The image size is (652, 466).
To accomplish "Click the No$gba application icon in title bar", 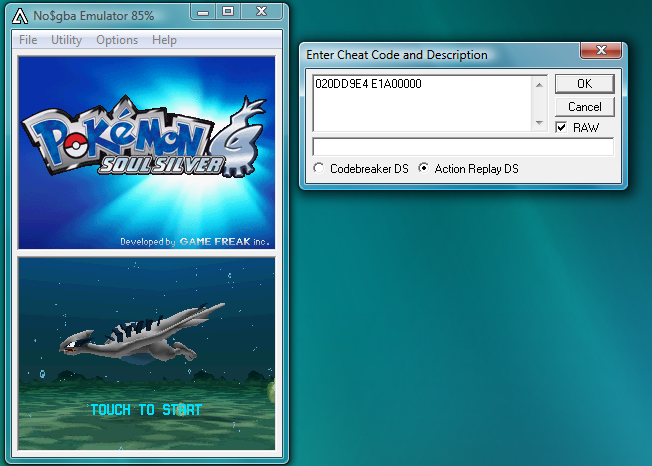I will [x=20, y=16].
